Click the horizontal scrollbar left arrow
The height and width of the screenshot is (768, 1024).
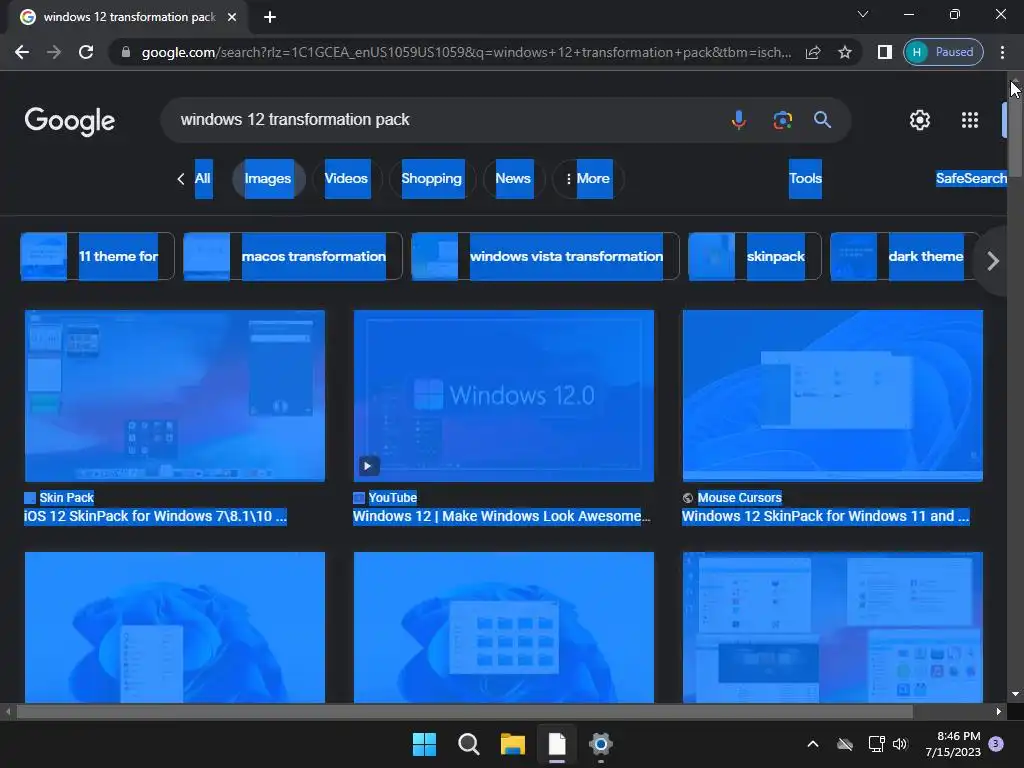click(7, 711)
